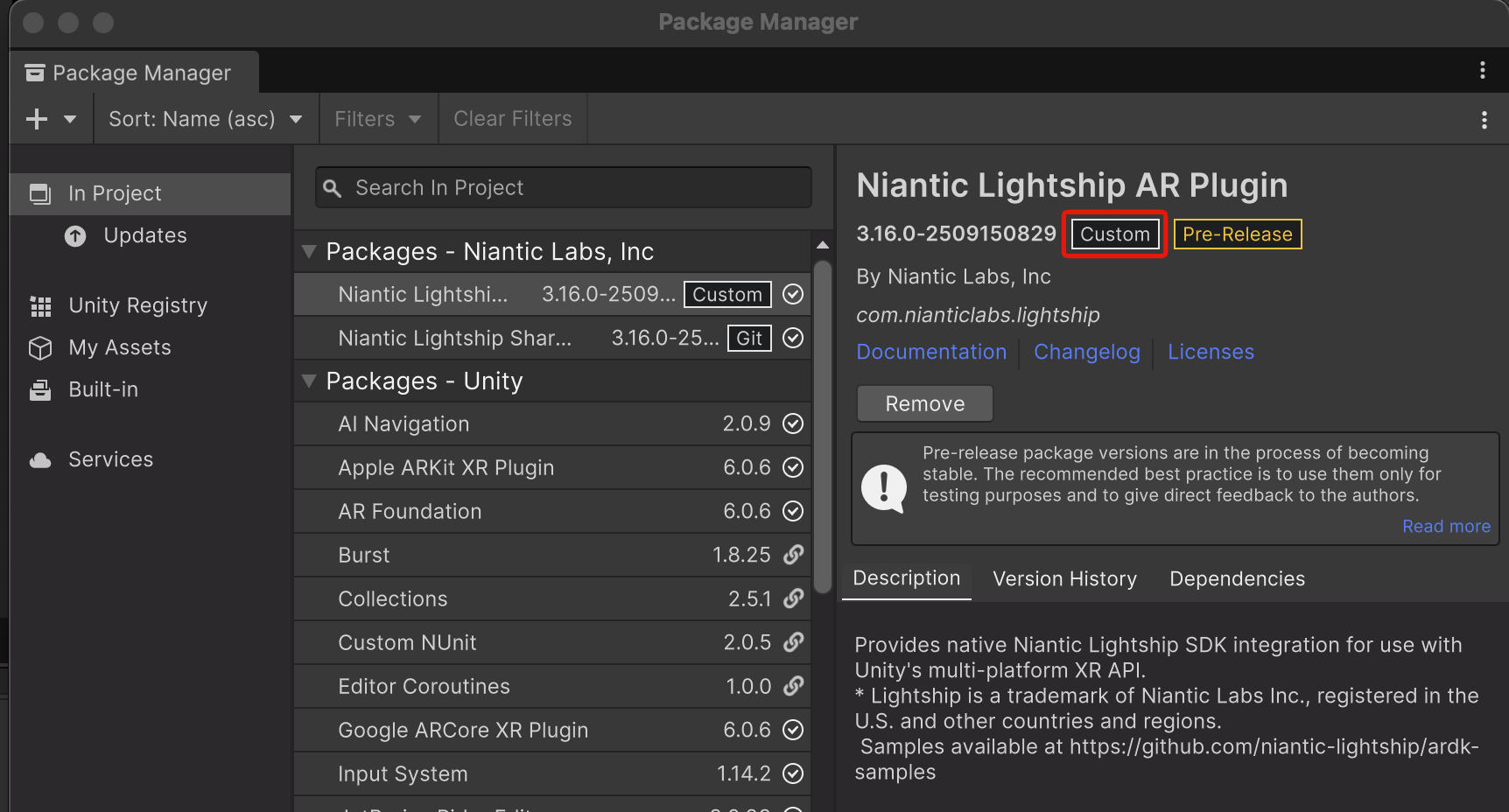Collapse the Packages - Unity section
The image size is (1509, 812).
[309, 381]
